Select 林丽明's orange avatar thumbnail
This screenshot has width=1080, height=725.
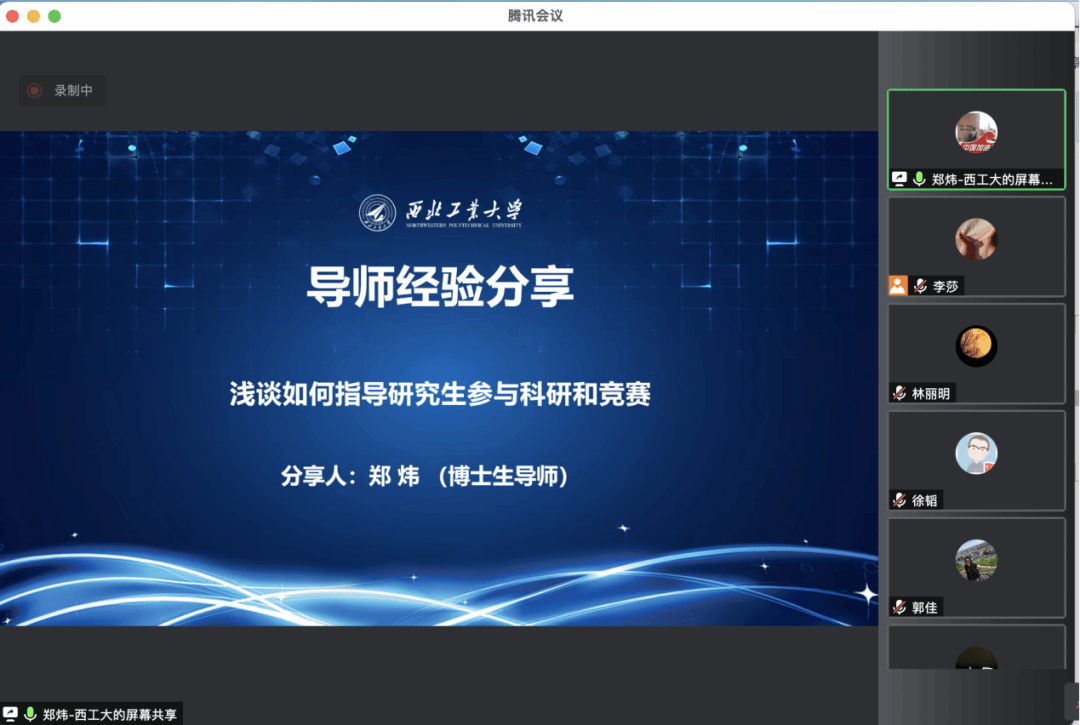pyautogui.click(x=976, y=346)
